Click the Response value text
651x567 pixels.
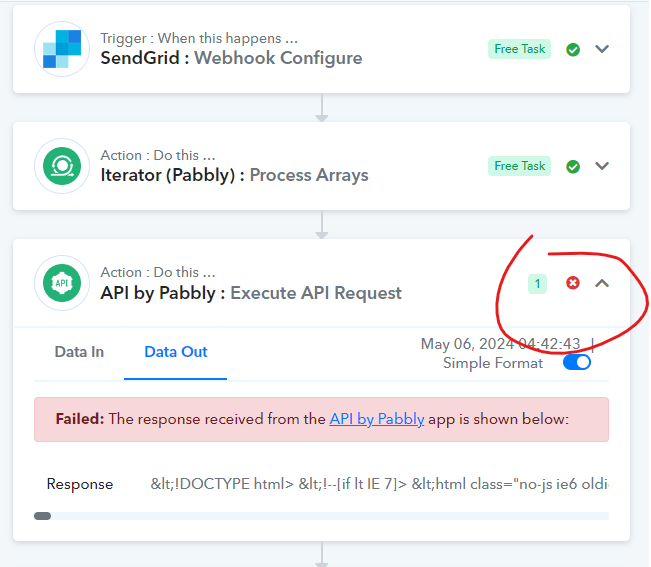click(379, 484)
